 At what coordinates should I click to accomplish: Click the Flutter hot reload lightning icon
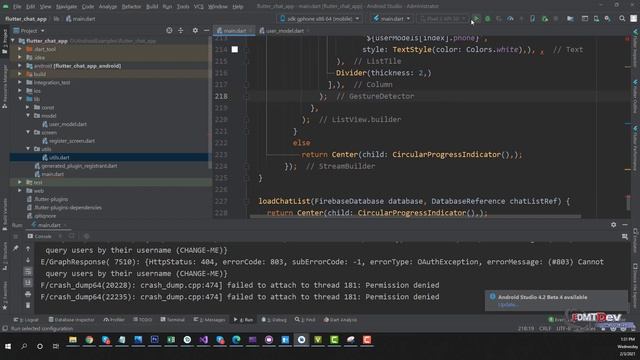coord(521,19)
